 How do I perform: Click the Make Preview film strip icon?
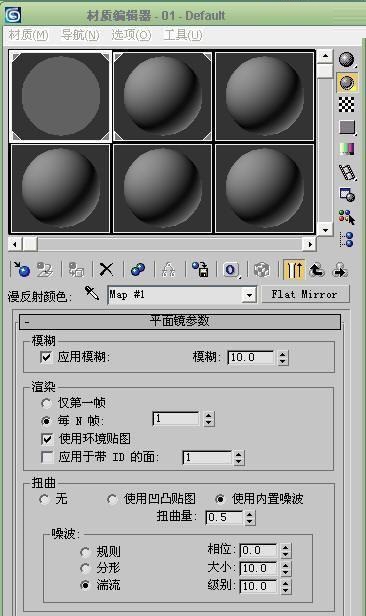tap(347, 172)
